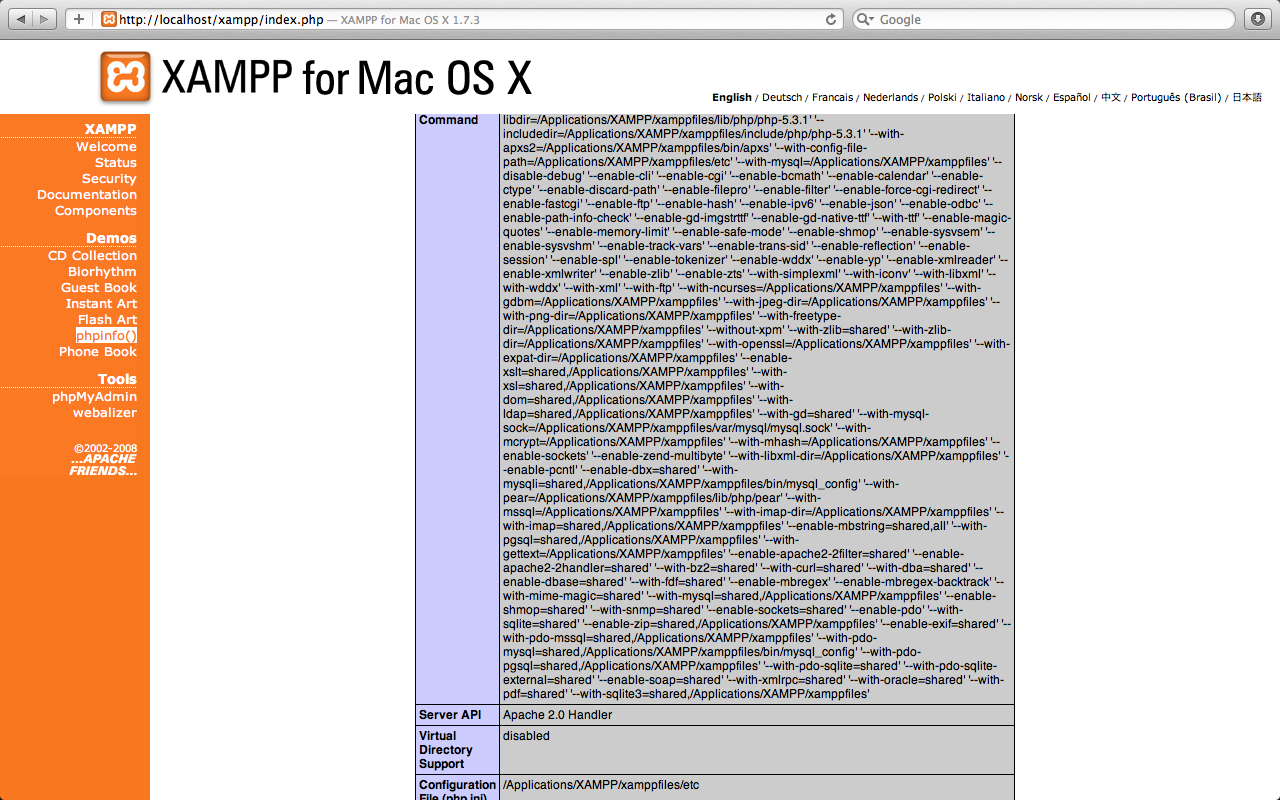Open the downloads button in toolbar
Viewport: 1280px width, 800px height.
tap(1257, 19)
